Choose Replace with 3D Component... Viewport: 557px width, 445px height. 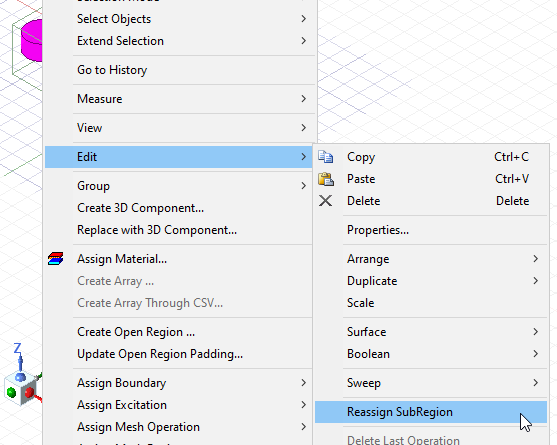(179, 230)
